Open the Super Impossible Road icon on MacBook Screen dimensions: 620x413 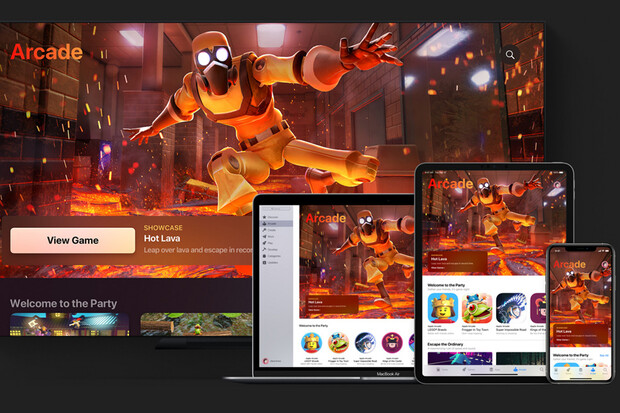pos(365,343)
